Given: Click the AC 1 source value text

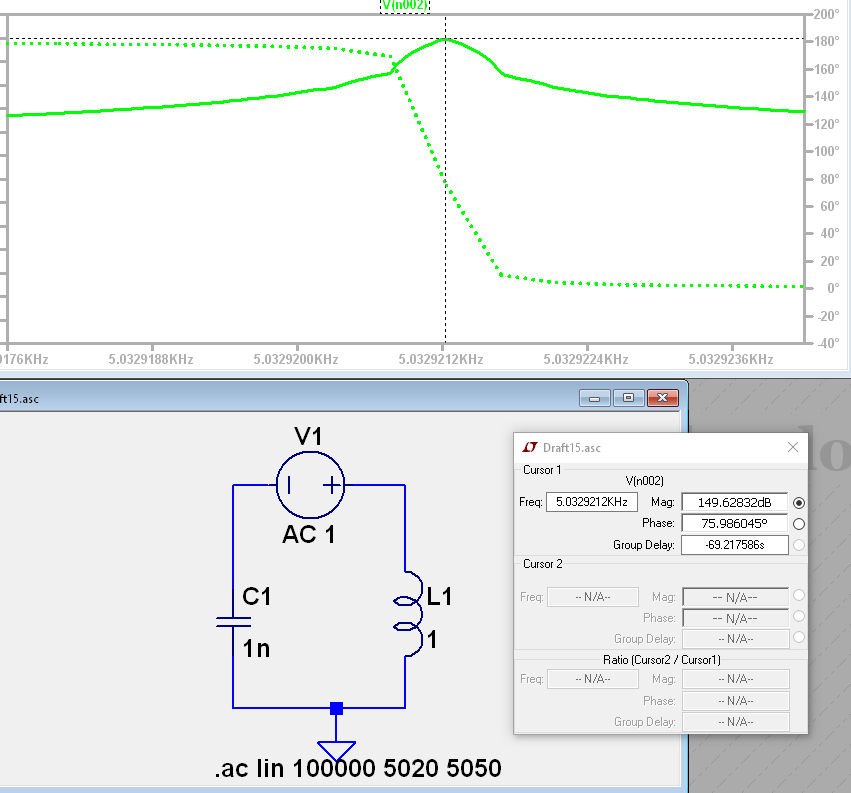Looking at the screenshot, I should click(x=308, y=535).
